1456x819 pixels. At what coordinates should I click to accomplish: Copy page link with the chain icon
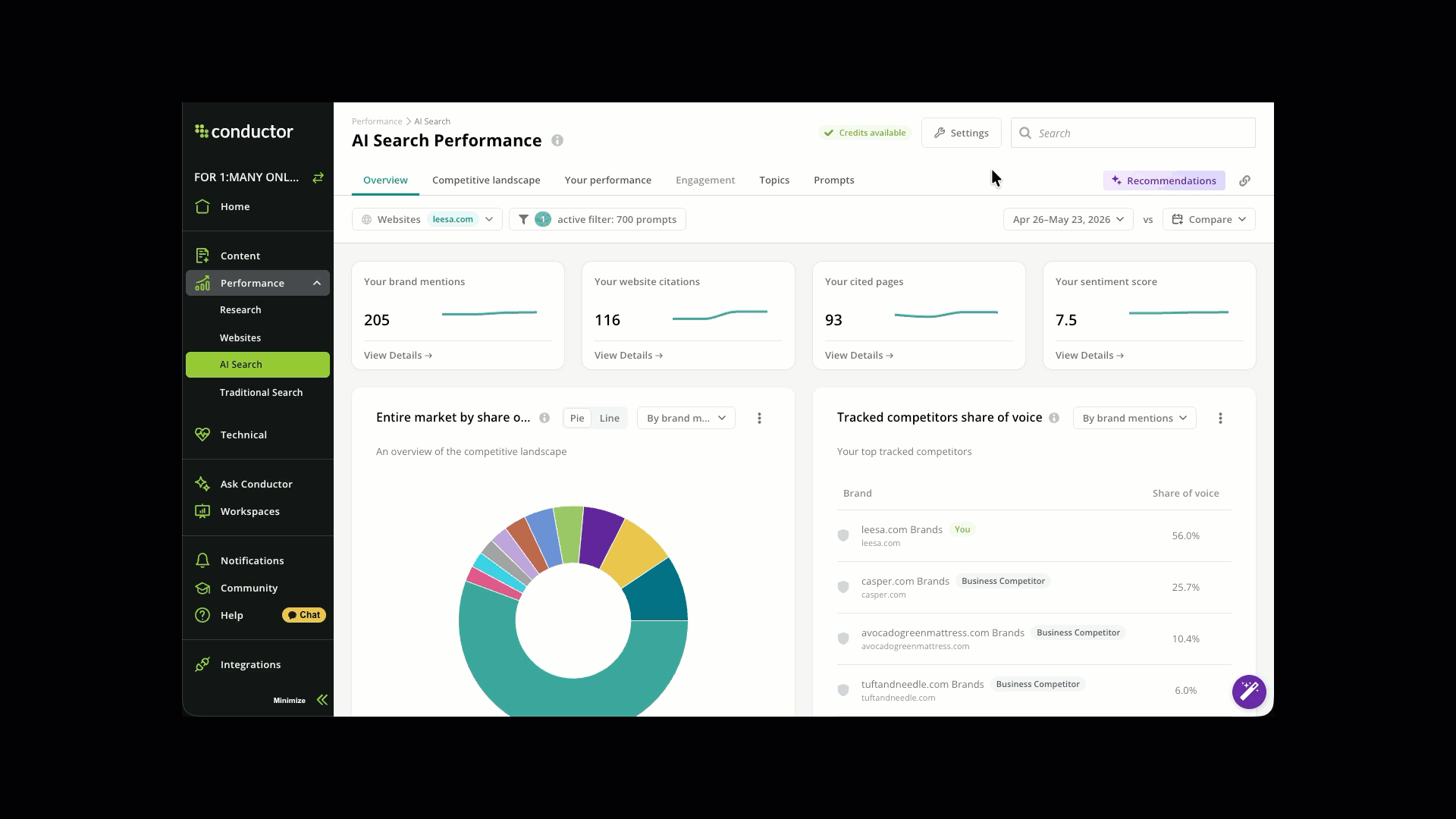[1244, 180]
